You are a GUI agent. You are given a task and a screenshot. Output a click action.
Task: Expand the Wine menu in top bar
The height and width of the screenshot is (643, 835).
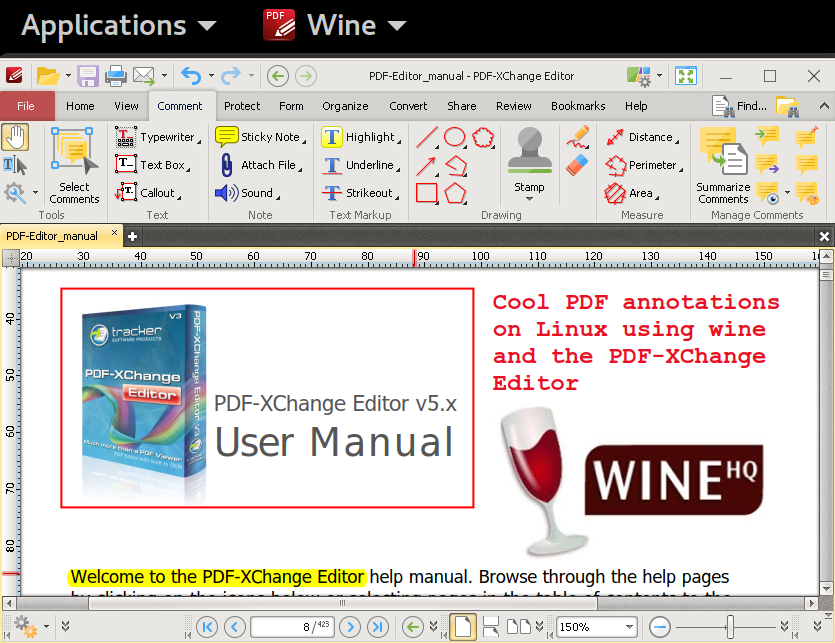click(x=334, y=25)
